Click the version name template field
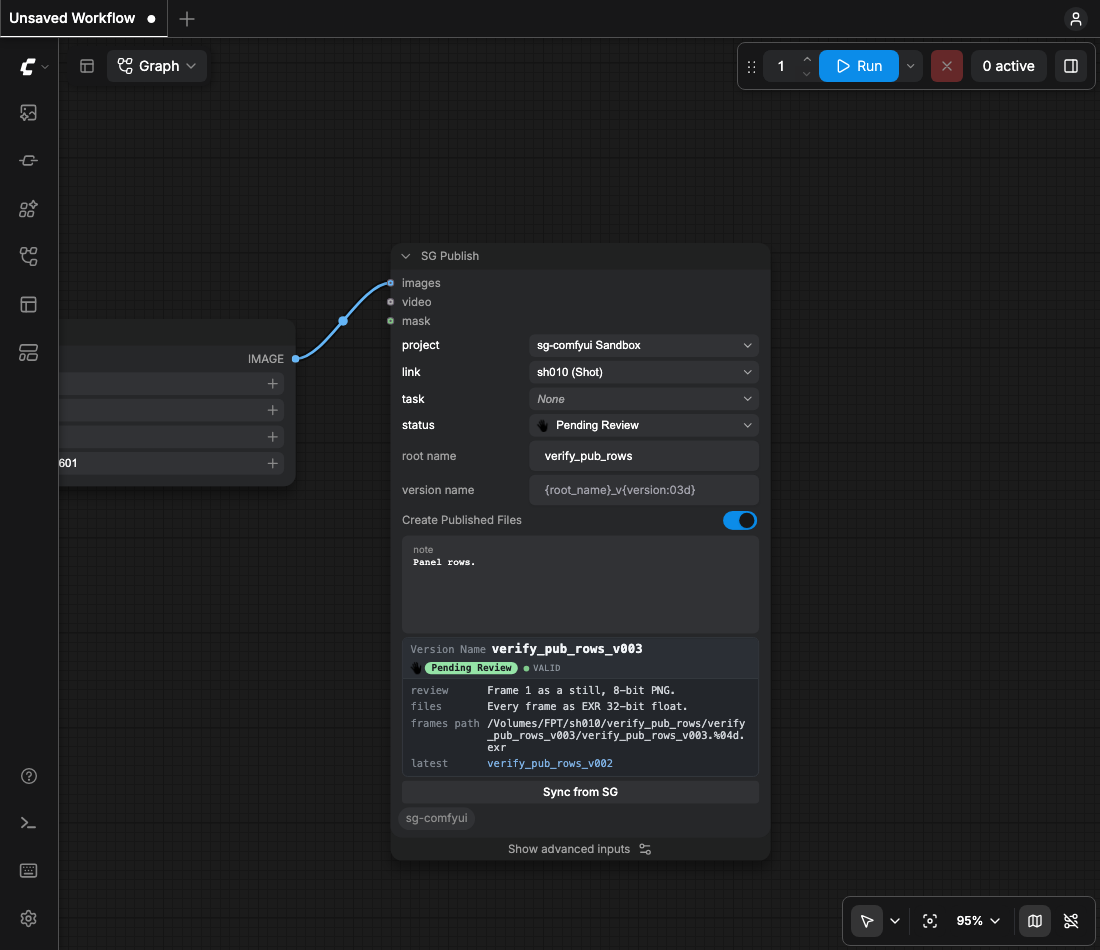 coord(643,490)
